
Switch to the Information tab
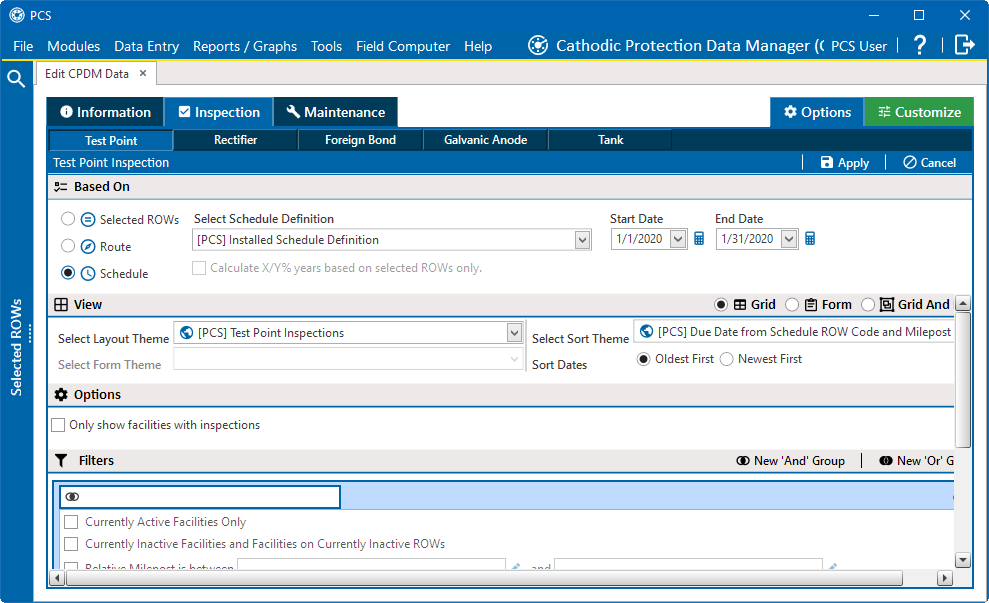[105, 112]
